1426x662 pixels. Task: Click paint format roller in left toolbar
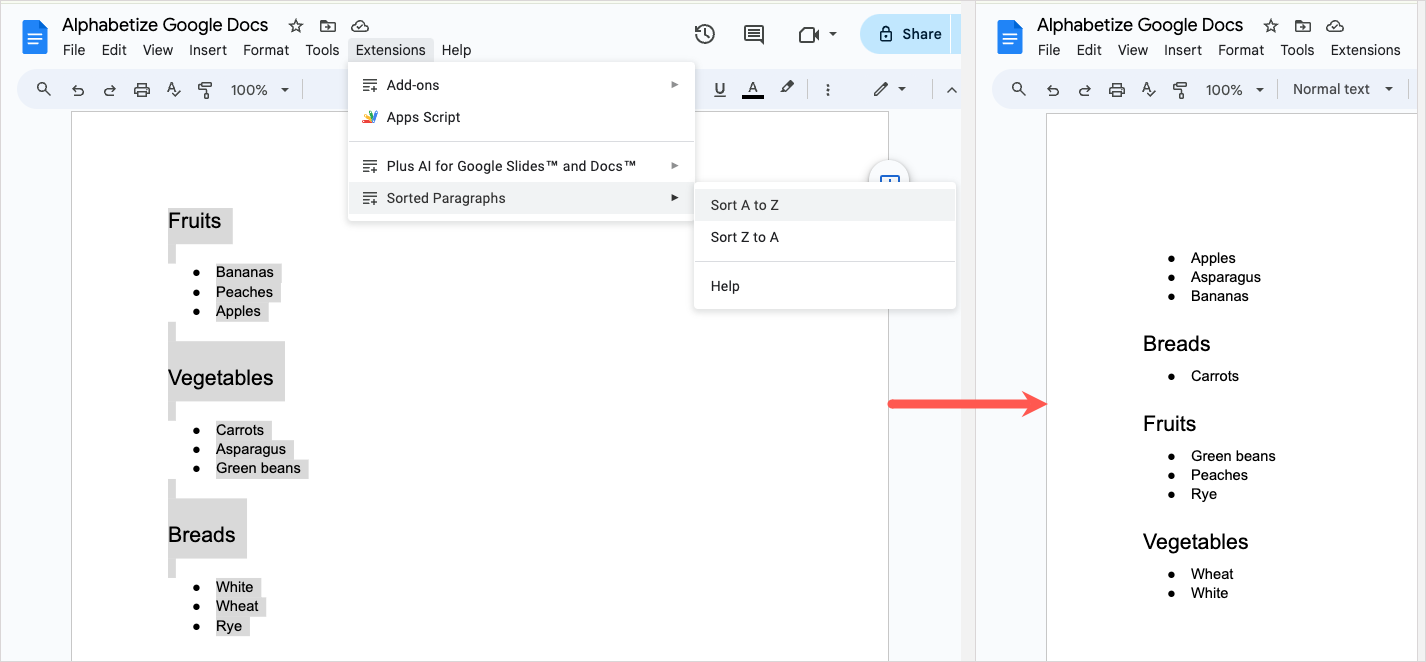tap(205, 90)
